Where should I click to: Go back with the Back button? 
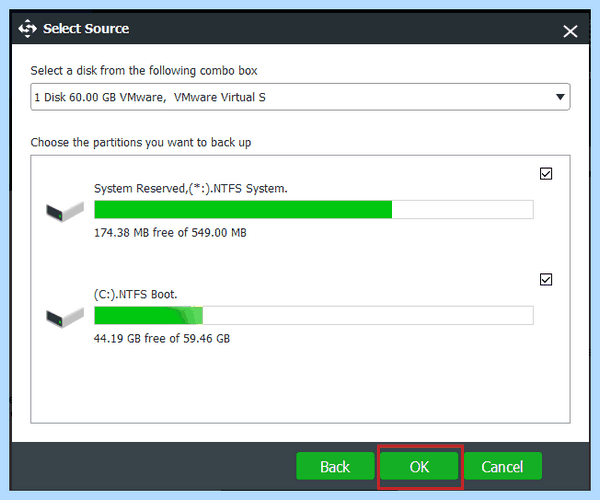tap(335, 466)
